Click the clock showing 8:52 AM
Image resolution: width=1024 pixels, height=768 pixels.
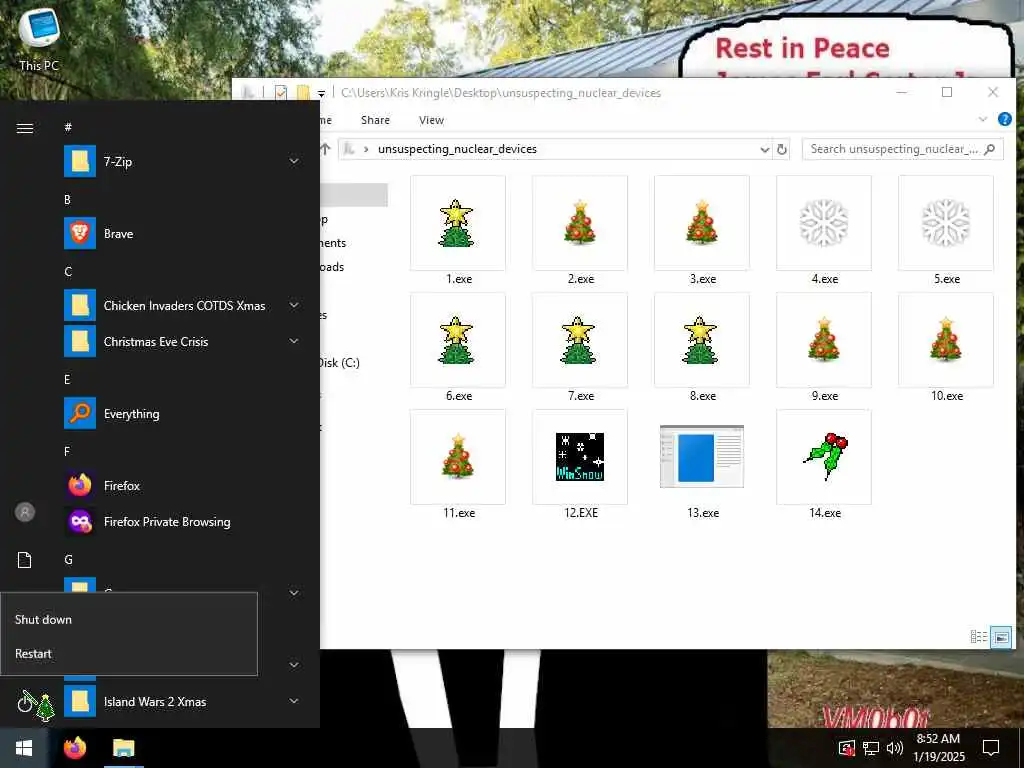938,748
